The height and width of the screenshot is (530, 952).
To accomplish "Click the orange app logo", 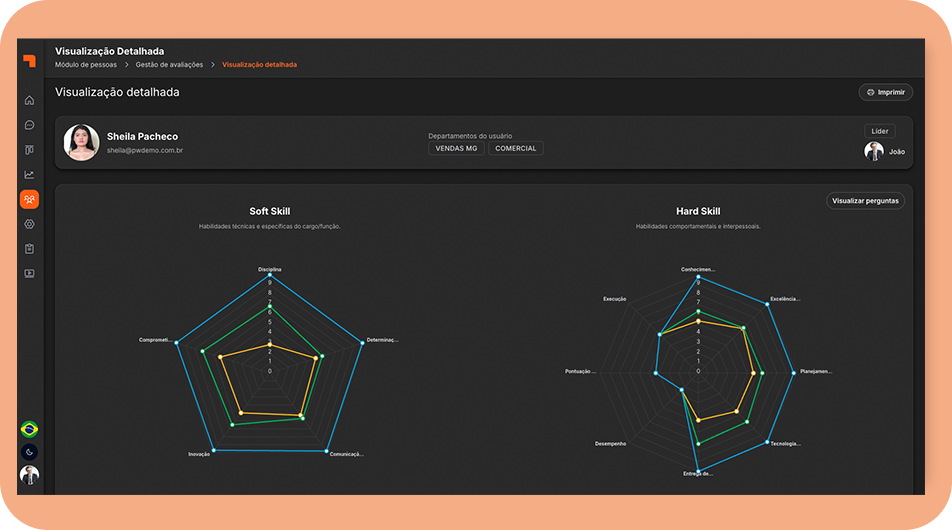I will coord(29,61).
